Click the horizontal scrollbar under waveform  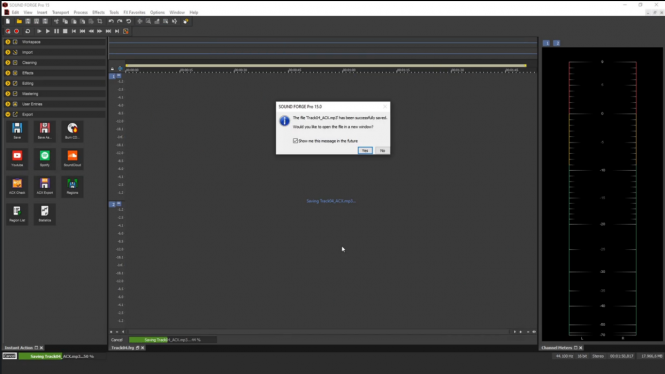point(319,332)
